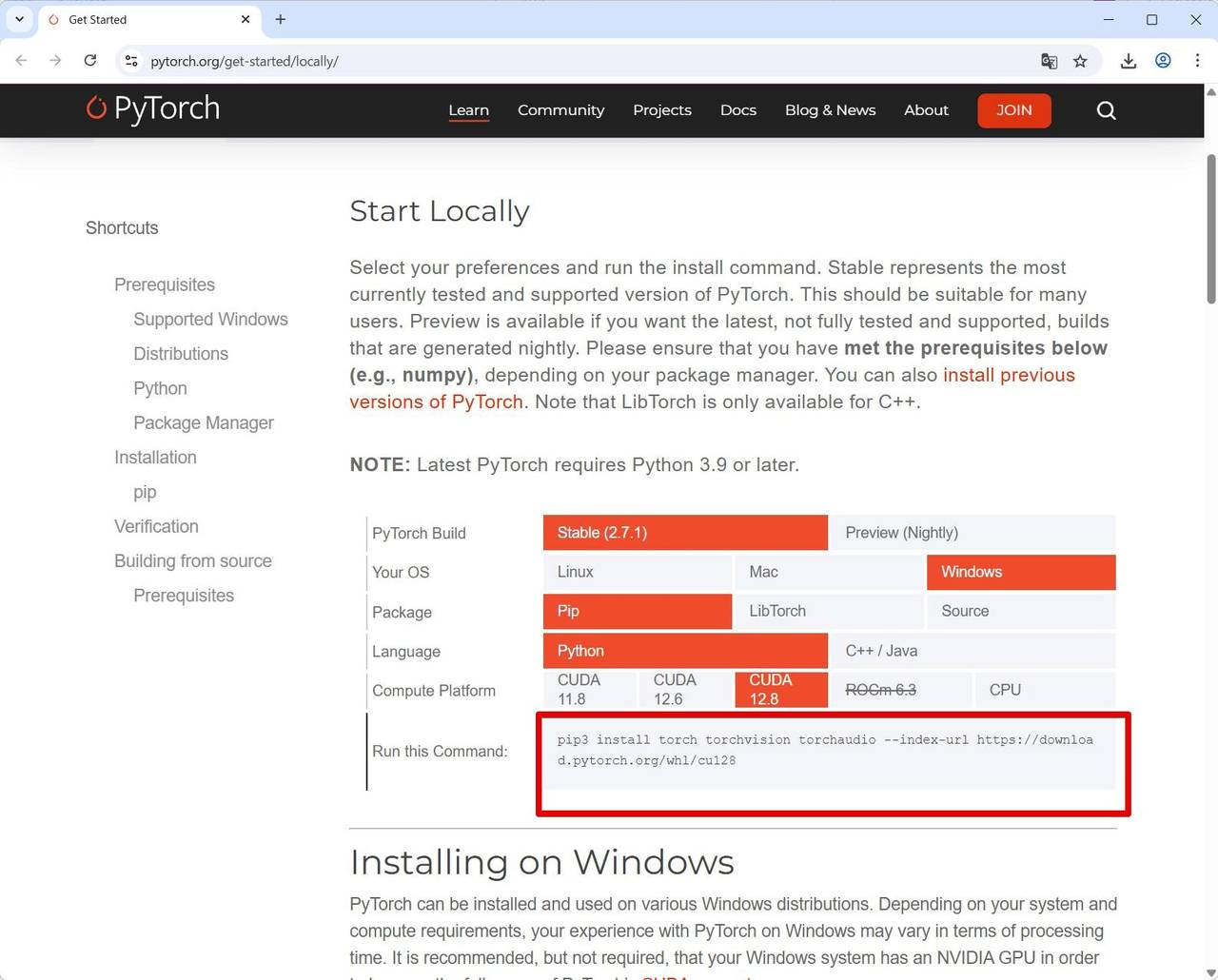
Task: Select Python language option
Action: click(x=685, y=651)
